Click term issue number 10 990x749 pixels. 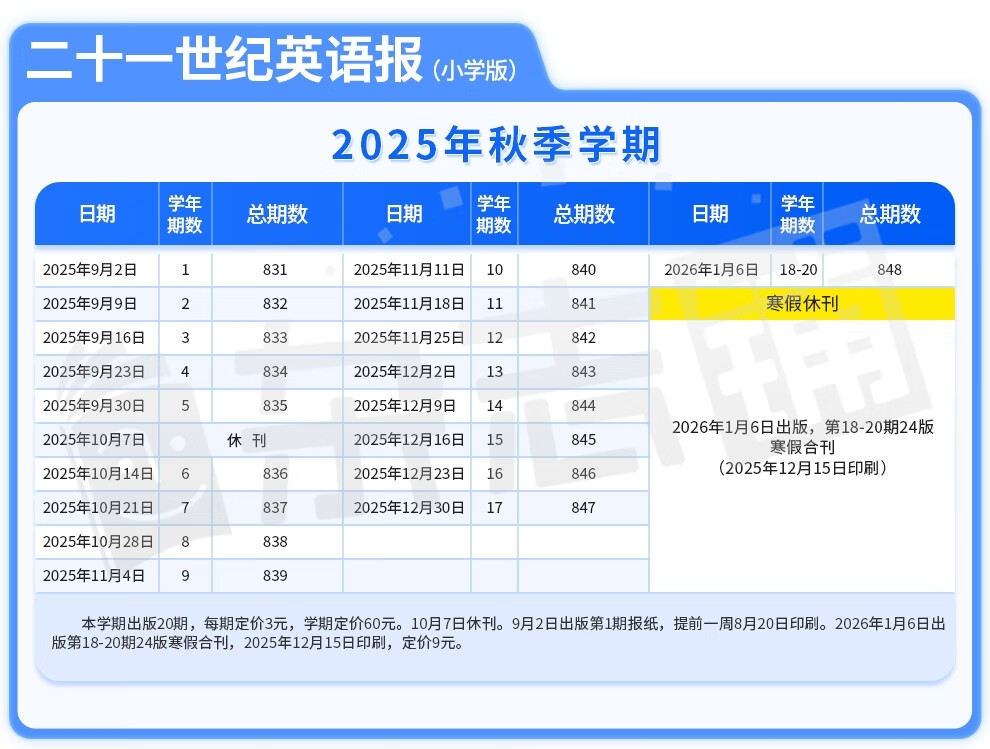pos(494,270)
